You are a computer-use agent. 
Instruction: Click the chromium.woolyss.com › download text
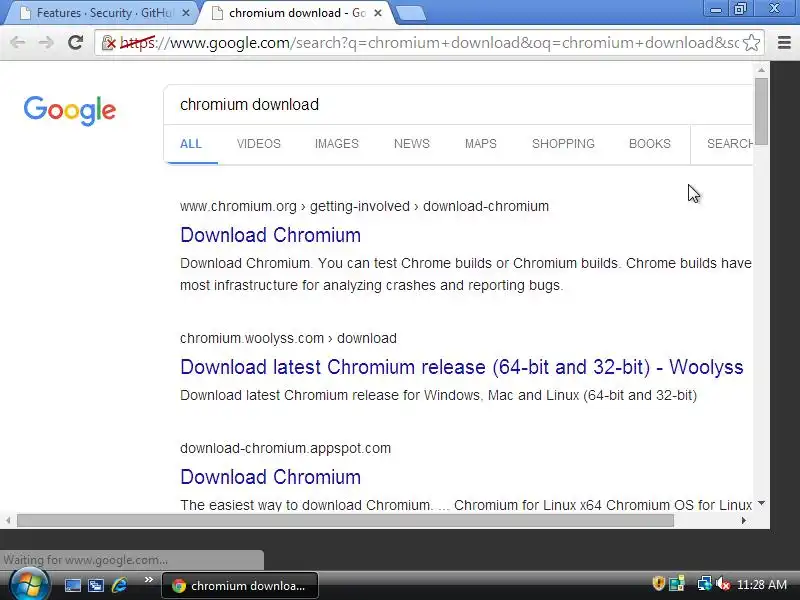tap(288, 338)
